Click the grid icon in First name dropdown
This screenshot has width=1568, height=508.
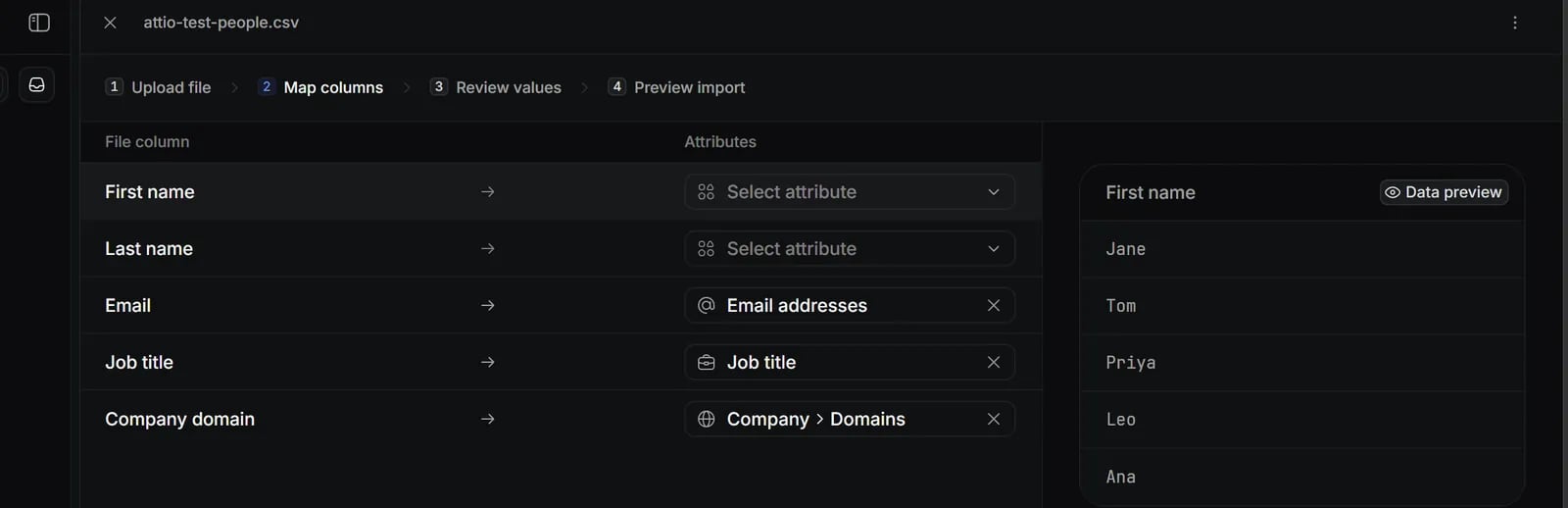(x=706, y=192)
